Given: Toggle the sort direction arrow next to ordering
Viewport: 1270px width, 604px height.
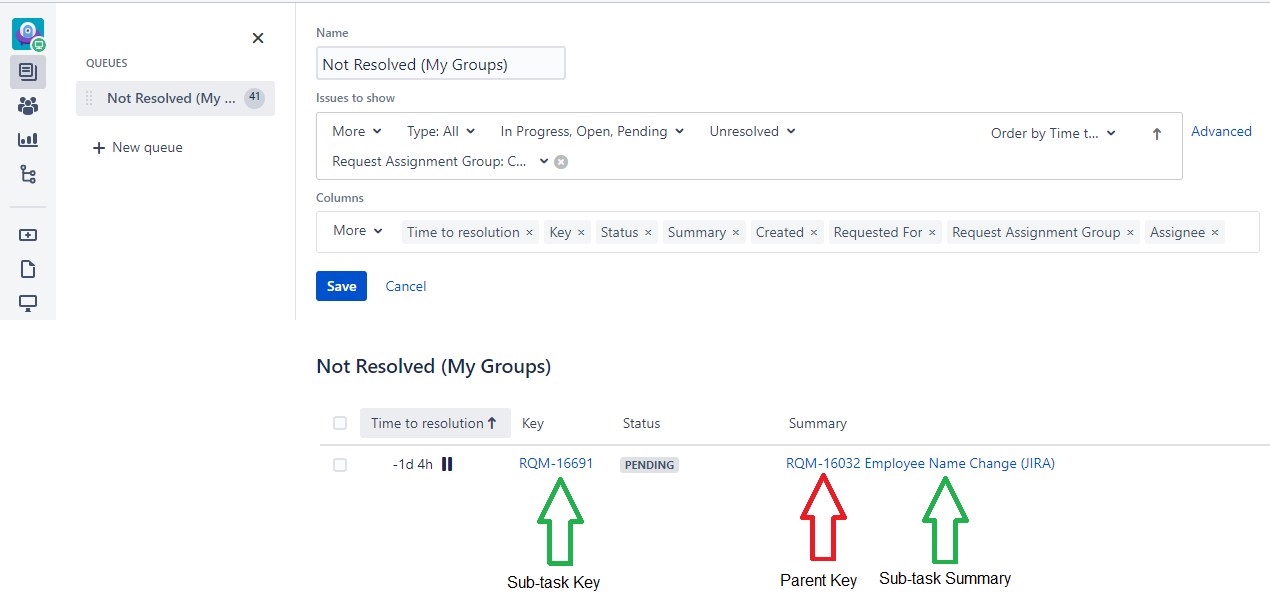Looking at the screenshot, I should coord(1156,132).
